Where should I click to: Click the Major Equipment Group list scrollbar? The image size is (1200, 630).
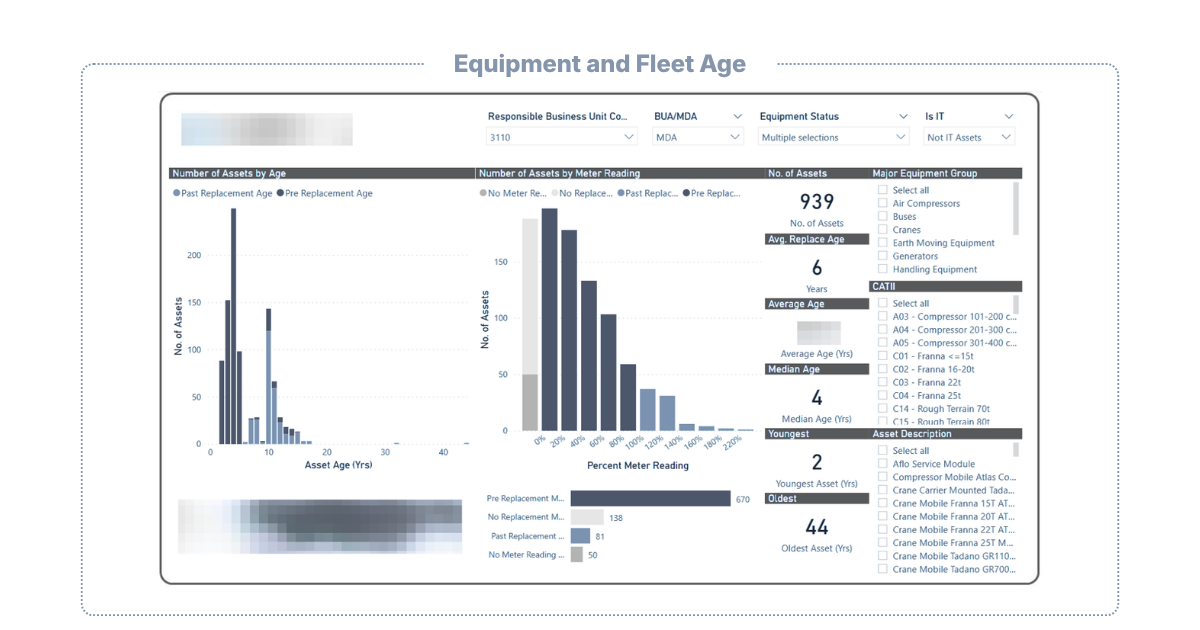[x=1017, y=208]
